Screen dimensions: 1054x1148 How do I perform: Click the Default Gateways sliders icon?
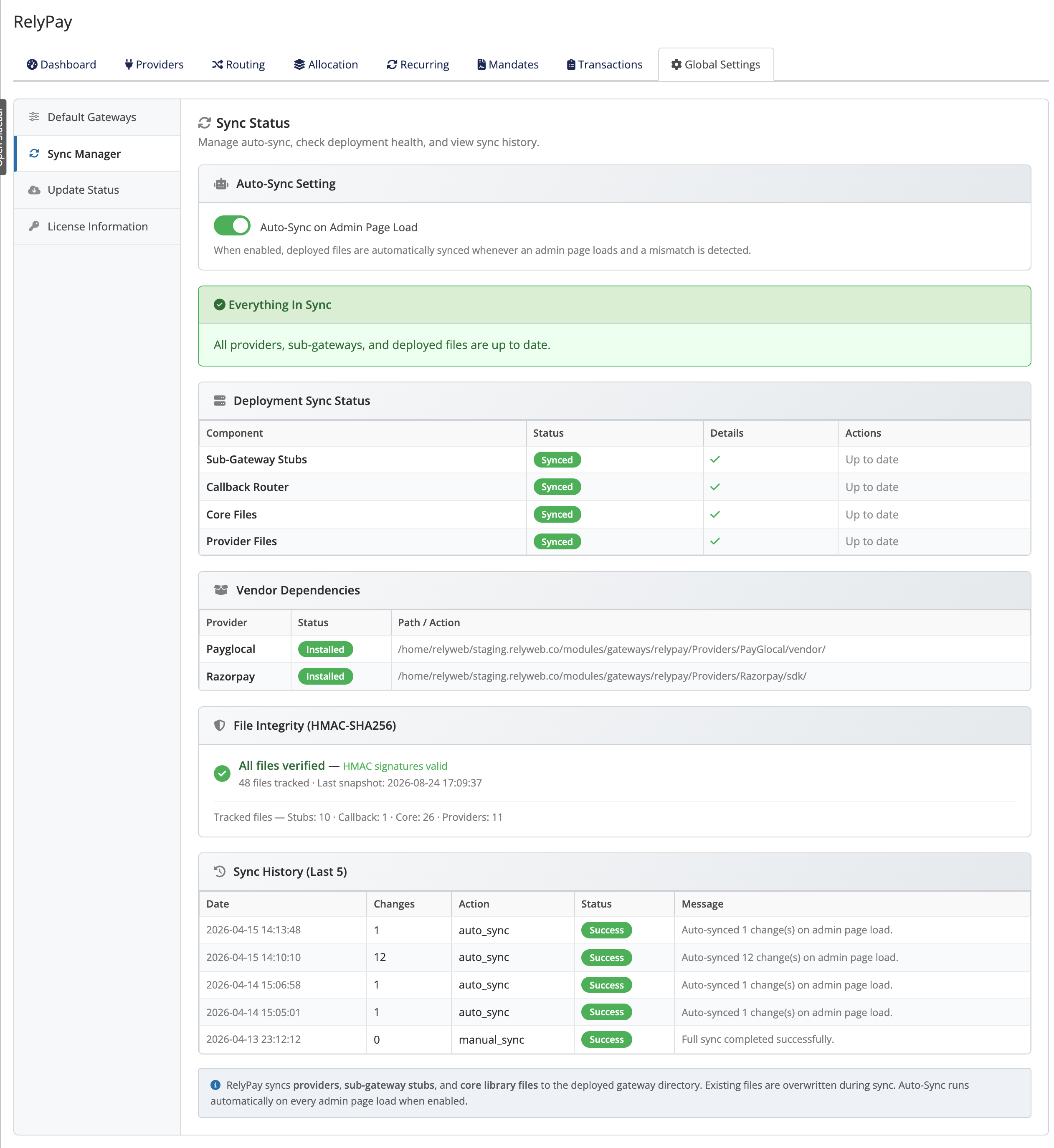tap(34, 117)
